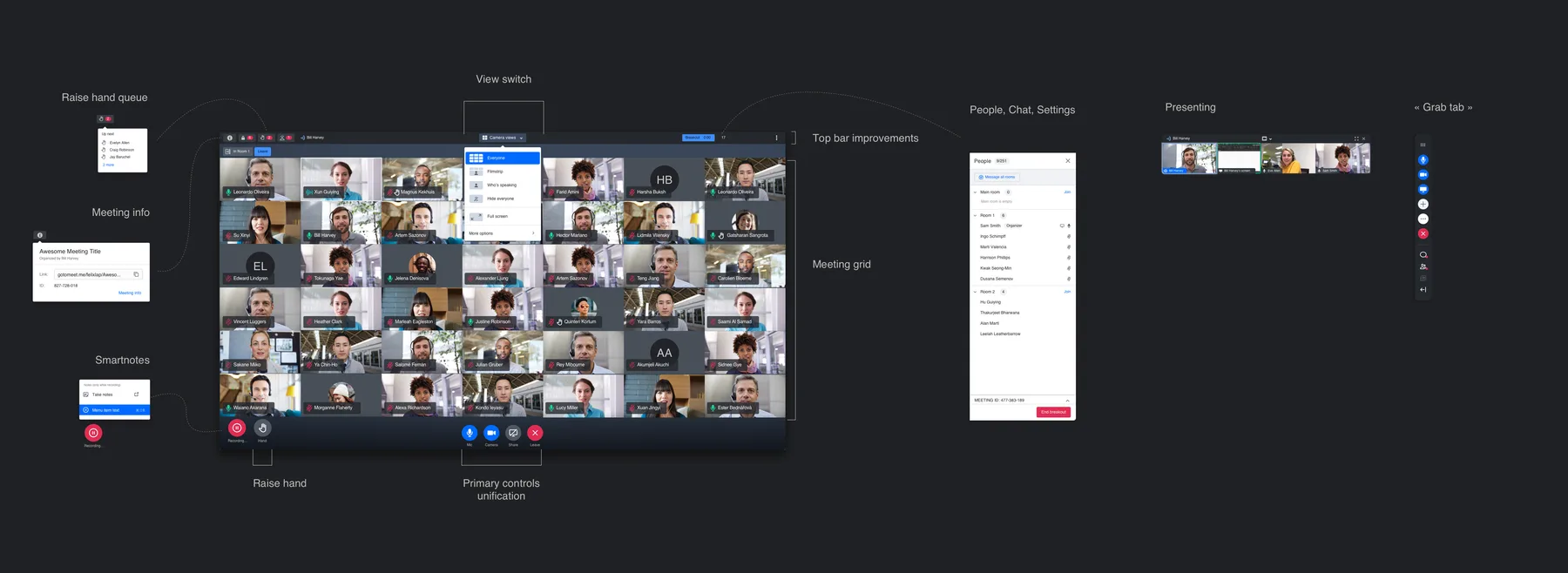Click fullscreen icon in Presenting bar
The height and width of the screenshot is (573, 1568).
click(1356, 138)
